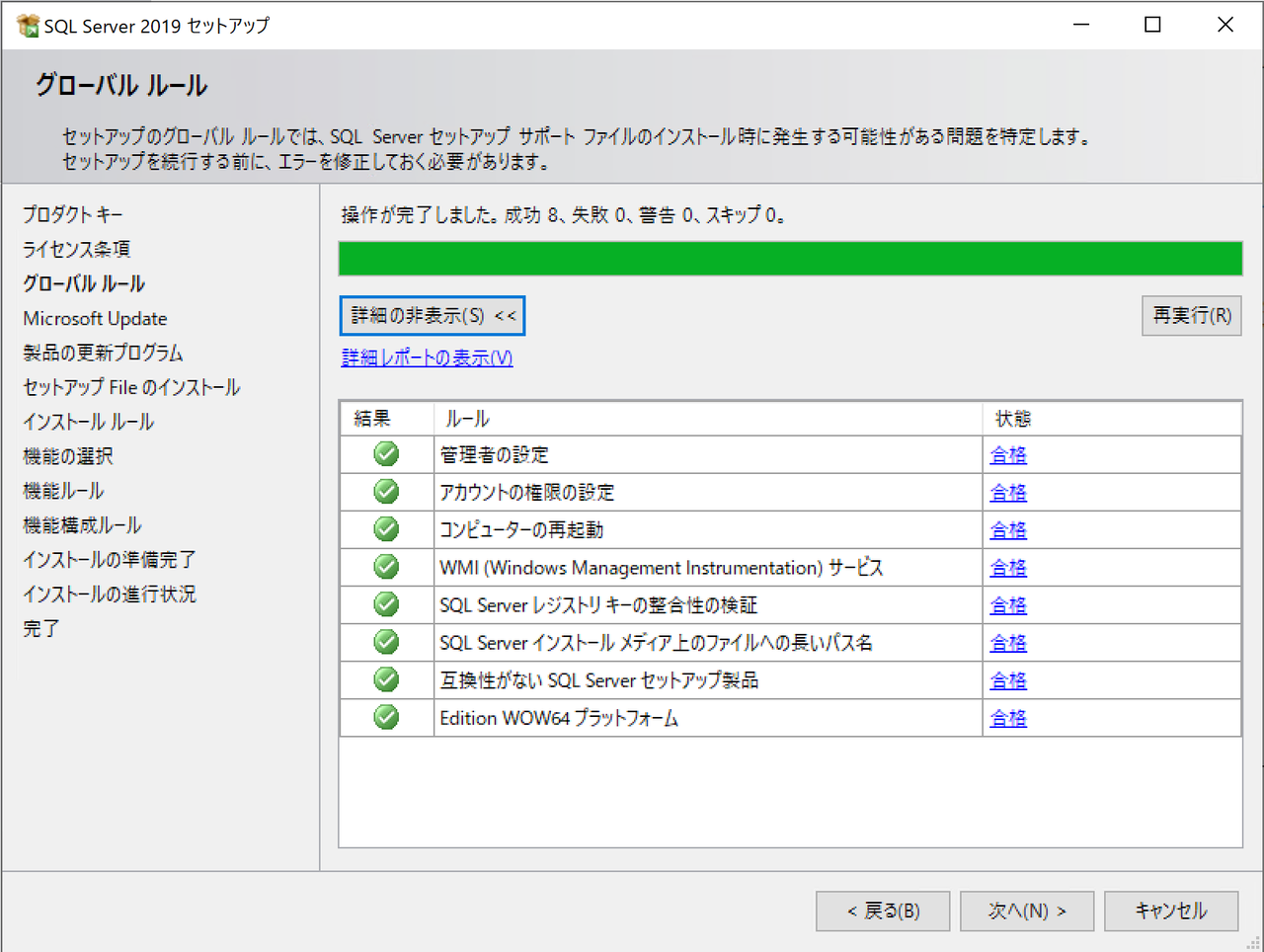Click green check icon for 管理者の設定

click(x=386, y=454)
